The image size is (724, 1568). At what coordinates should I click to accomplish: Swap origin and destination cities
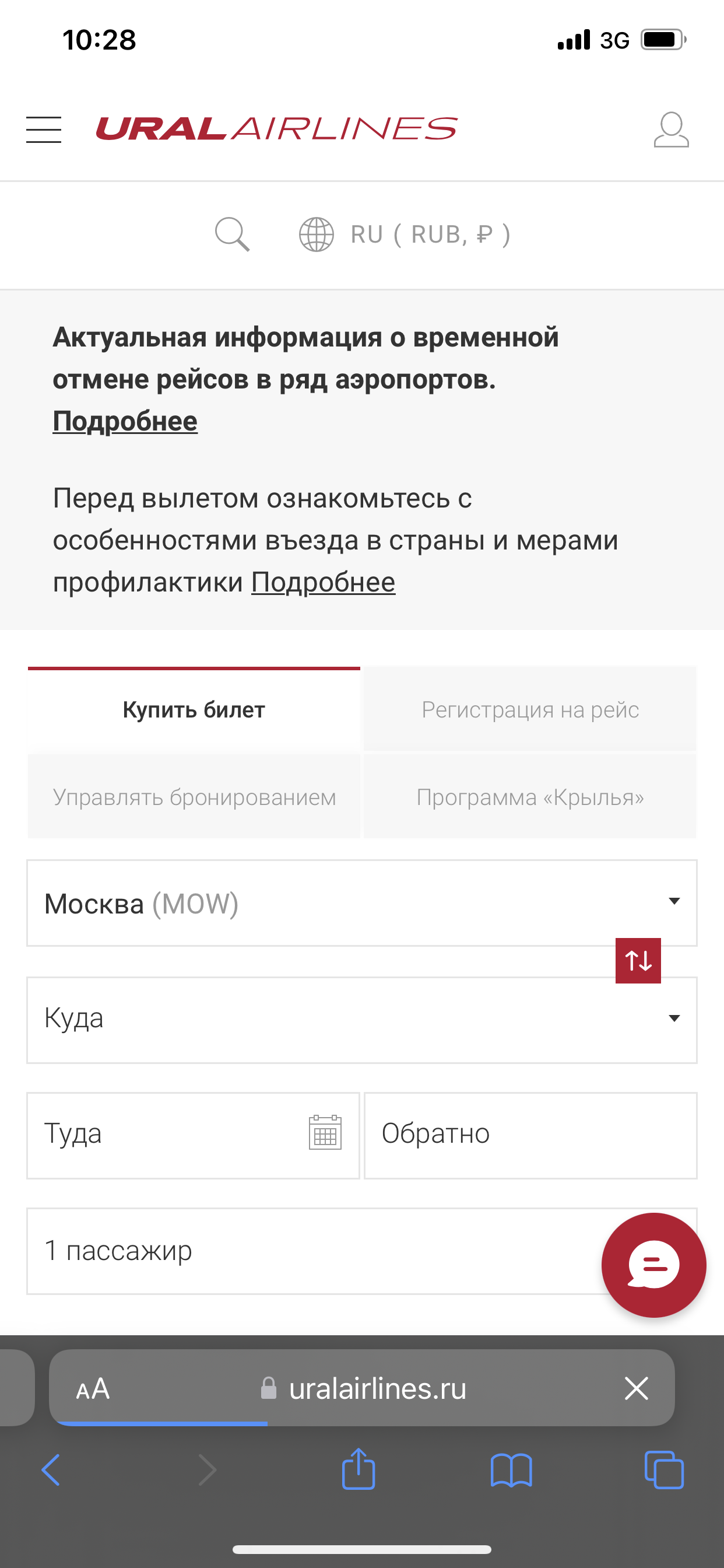click(x=638, y=961)
